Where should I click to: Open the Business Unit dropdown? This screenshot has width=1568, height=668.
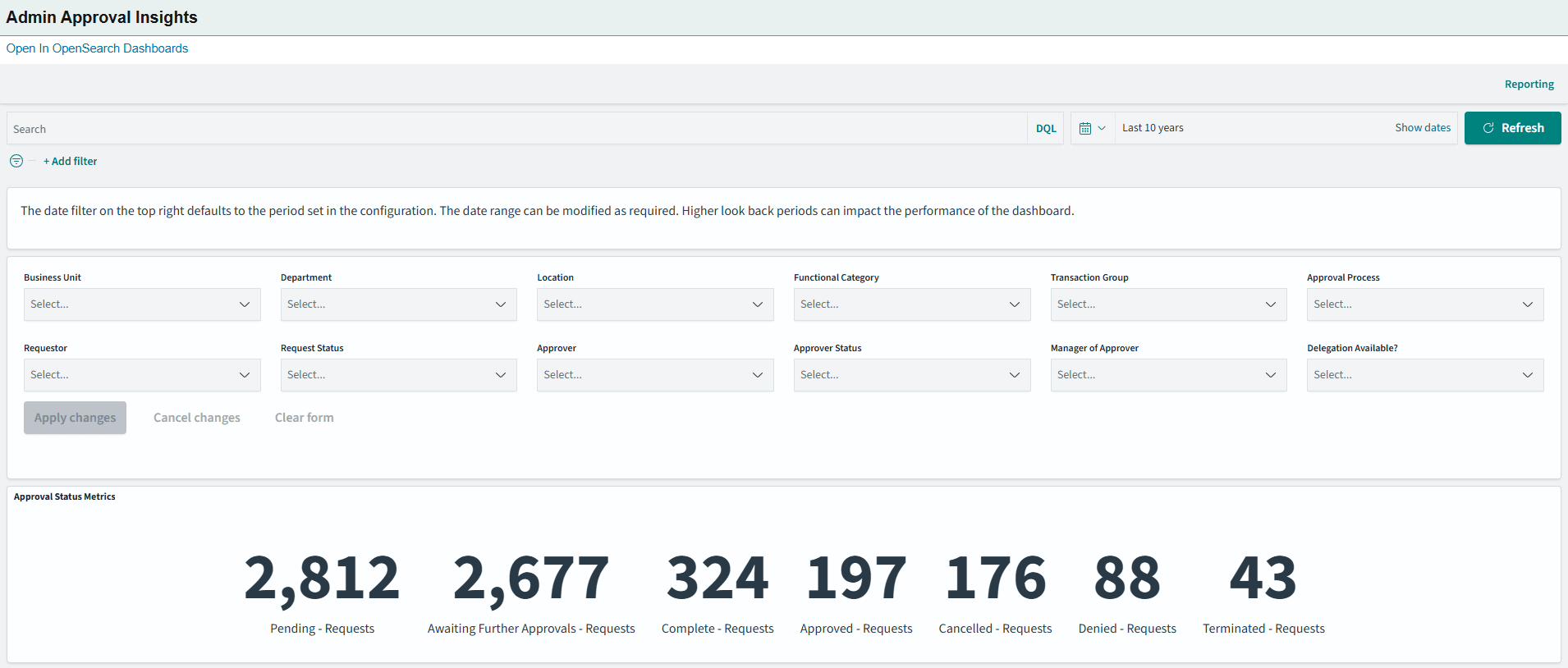click(142, 304)
